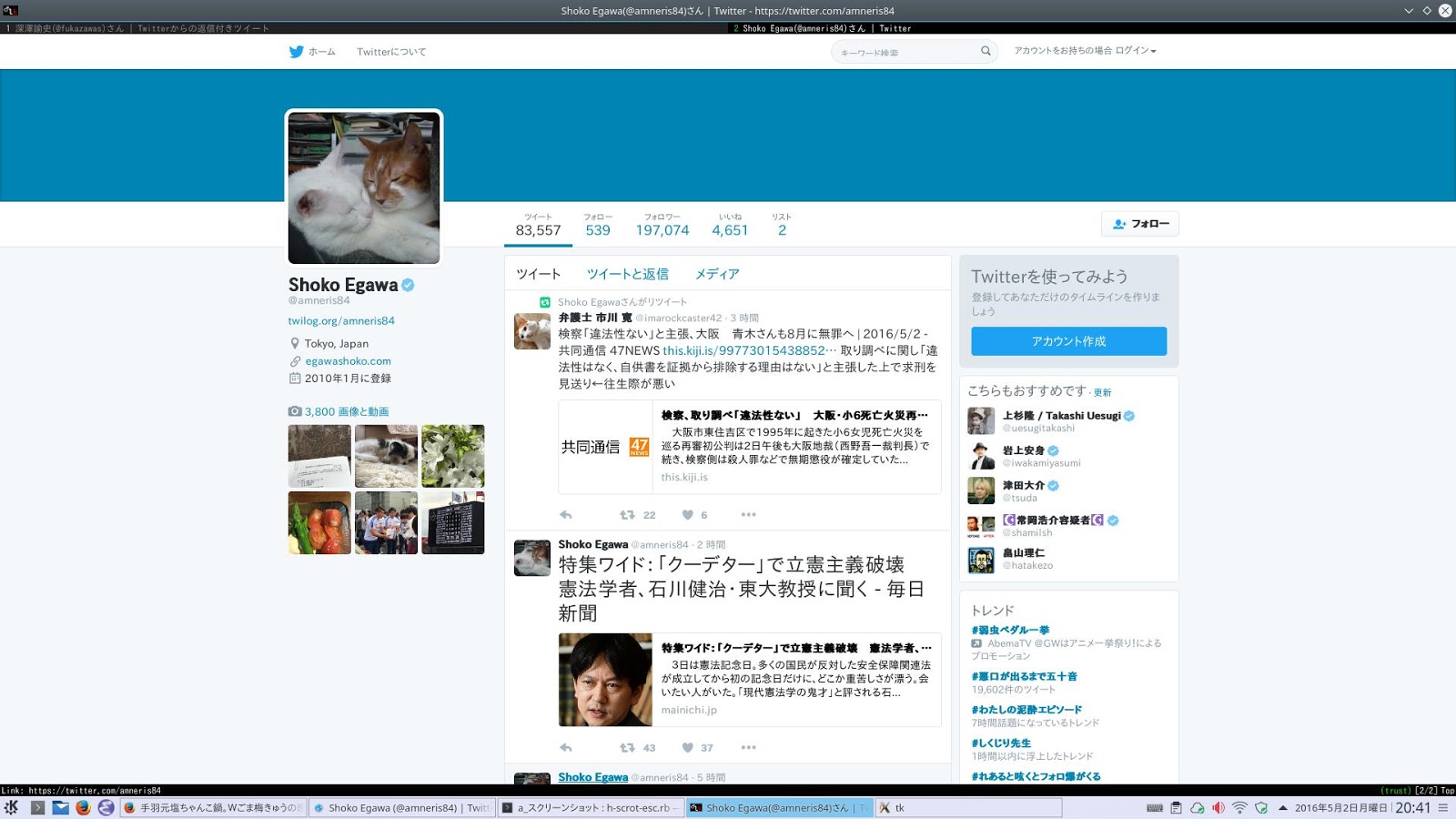Open the いいね count 4,651 stat
Image resolution: width=1456 pixels, height=819 pixels.
click(x=730, y=225)
